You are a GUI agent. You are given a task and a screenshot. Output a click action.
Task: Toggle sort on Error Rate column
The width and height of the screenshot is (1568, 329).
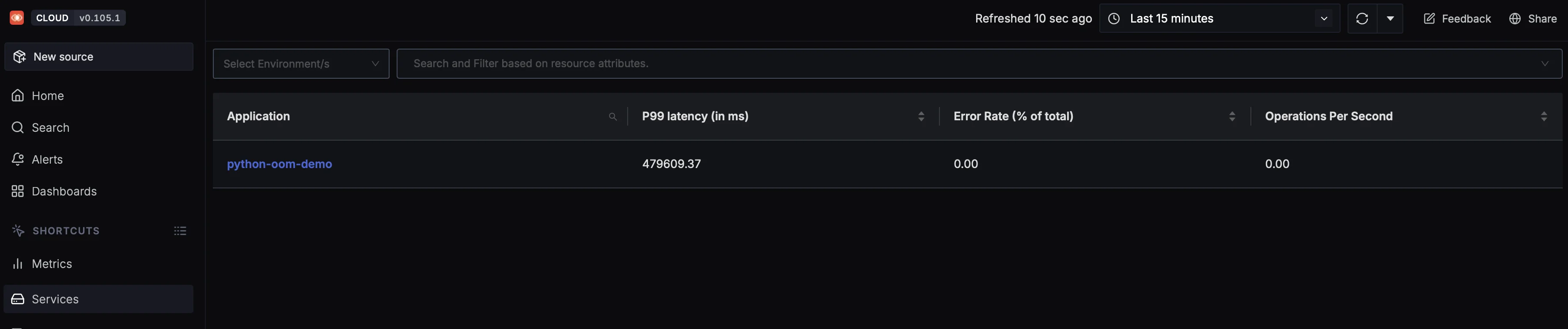[x=1233, y=116]
